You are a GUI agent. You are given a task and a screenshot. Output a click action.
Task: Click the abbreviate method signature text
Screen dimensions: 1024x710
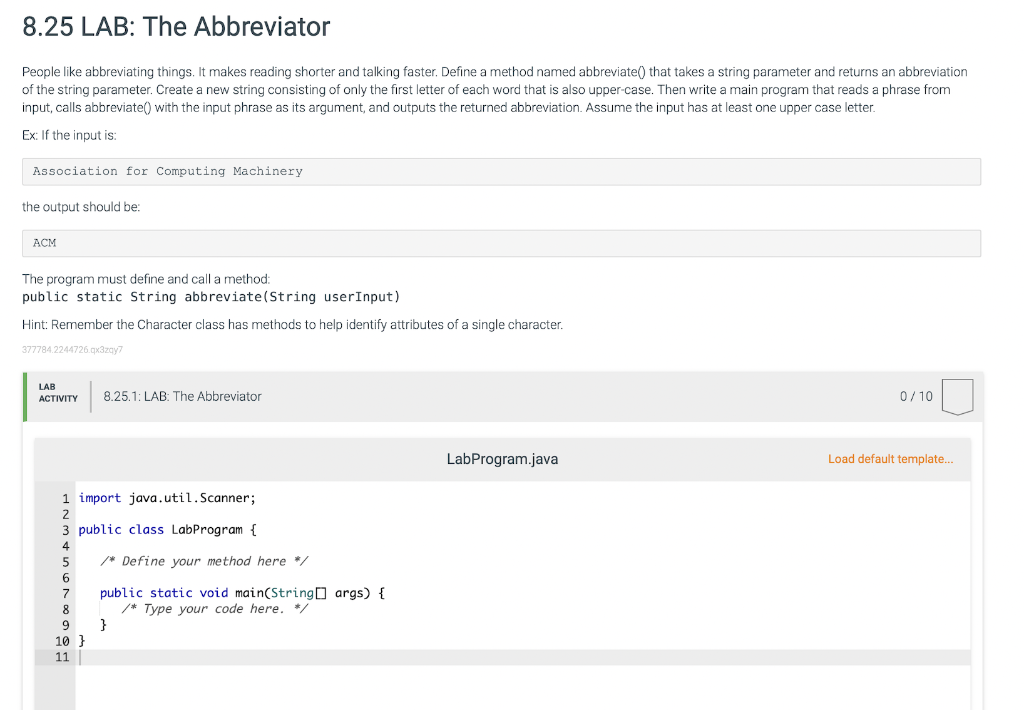tap(211, 297)
